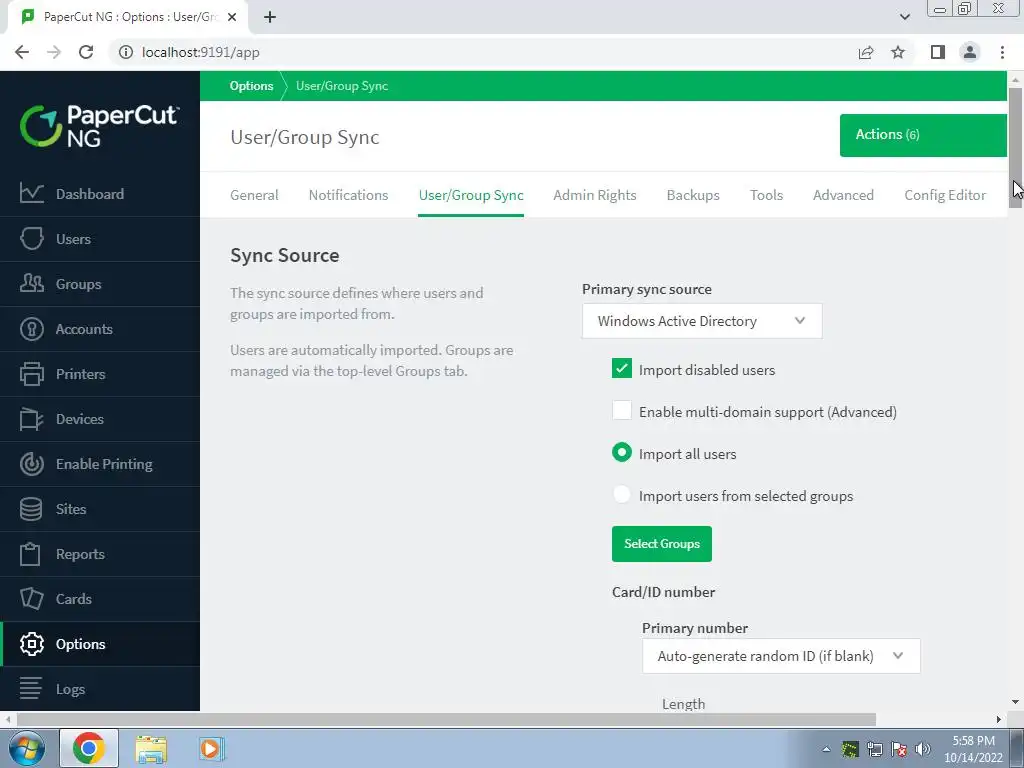Open Actions (6) menu
Image resolution: width=1024 pixels, height=768 pixels.
[x=923, y=135]
